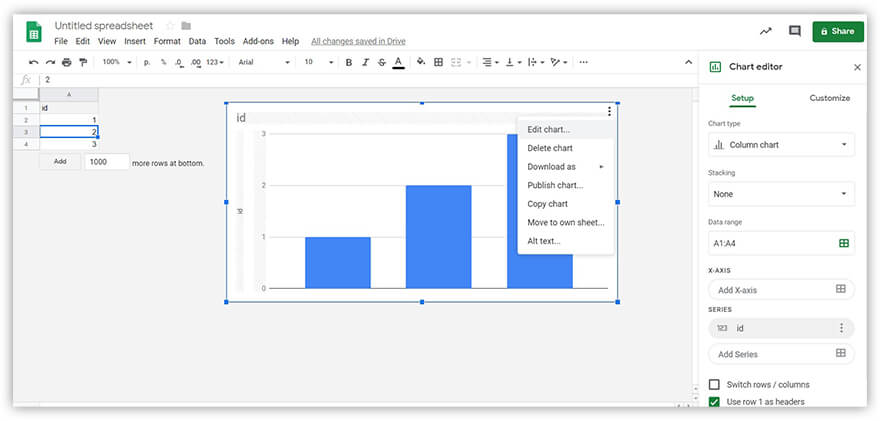Click the Data range grid select icon
This screenshot has height=421, width=880.
coord(844,243)
